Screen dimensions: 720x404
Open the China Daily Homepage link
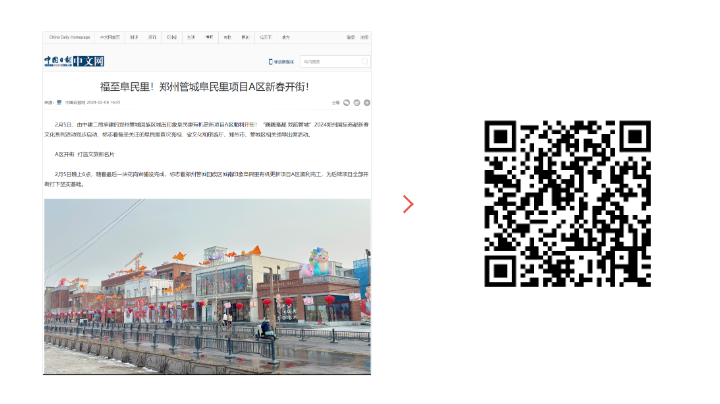(x=70, y=37)
